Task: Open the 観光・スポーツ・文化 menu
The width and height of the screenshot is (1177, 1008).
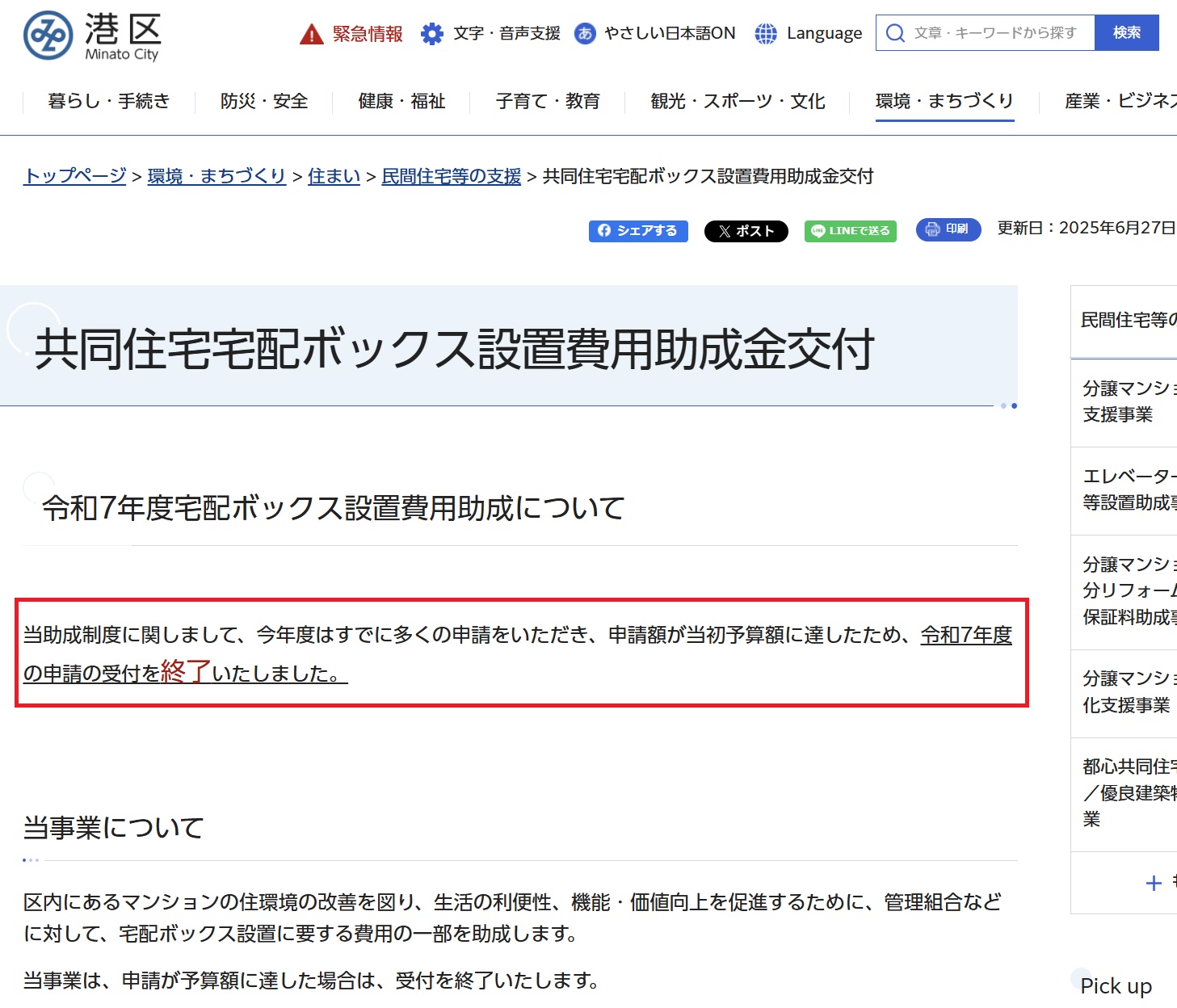Action: pyautogui.click(x=738, y=101)
